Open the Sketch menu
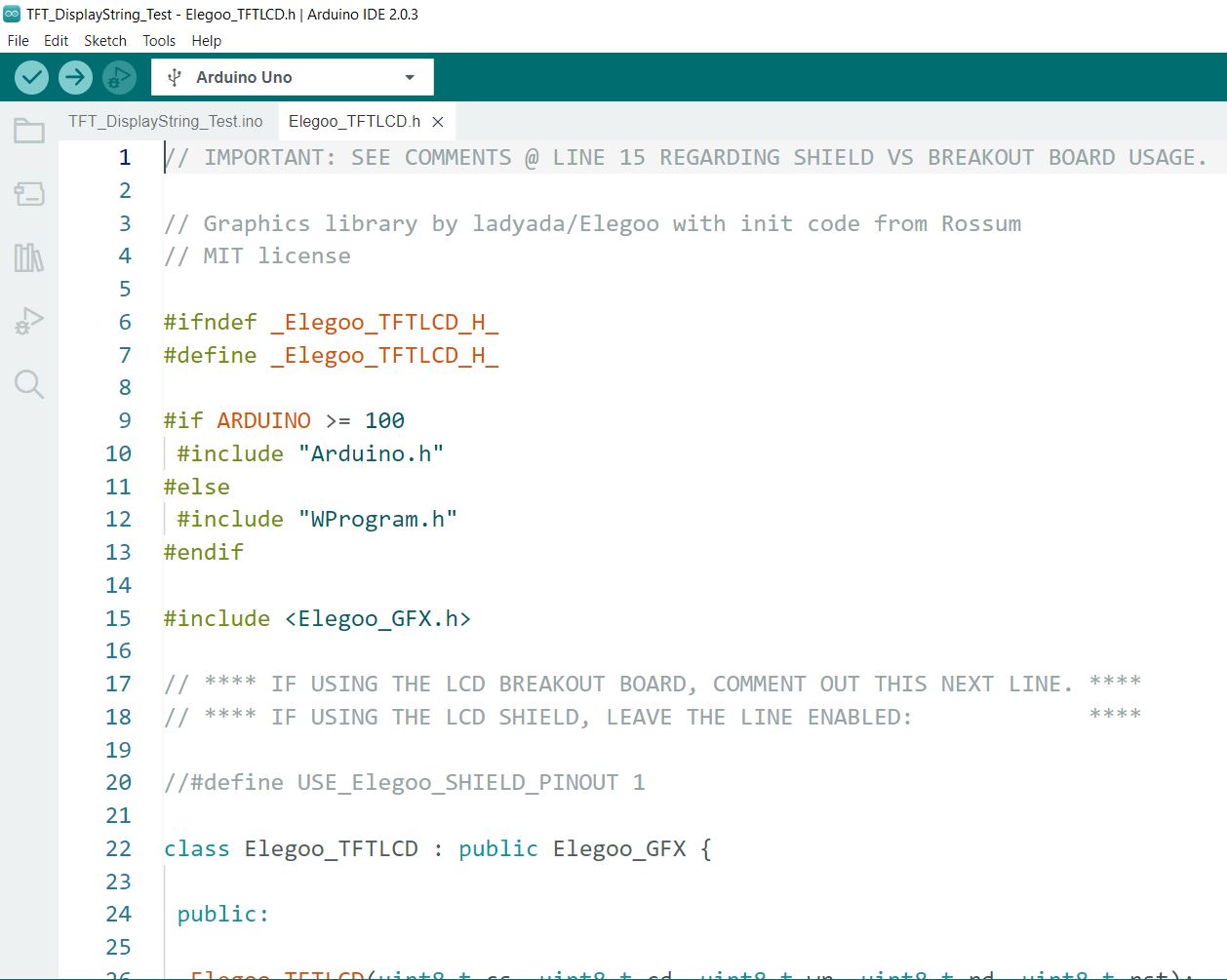This screenshot has height=980, width=1227. pyautogui.click(x=105, y=41)
